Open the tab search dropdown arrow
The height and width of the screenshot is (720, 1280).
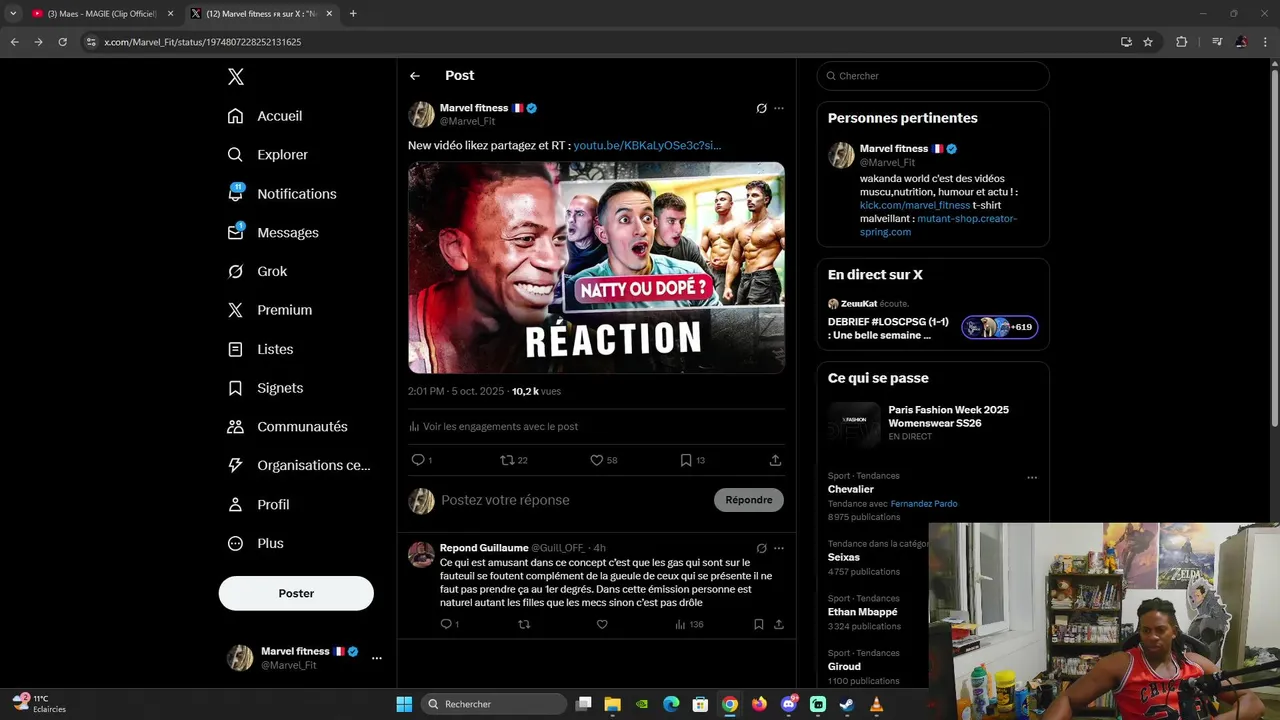[12, 14]
